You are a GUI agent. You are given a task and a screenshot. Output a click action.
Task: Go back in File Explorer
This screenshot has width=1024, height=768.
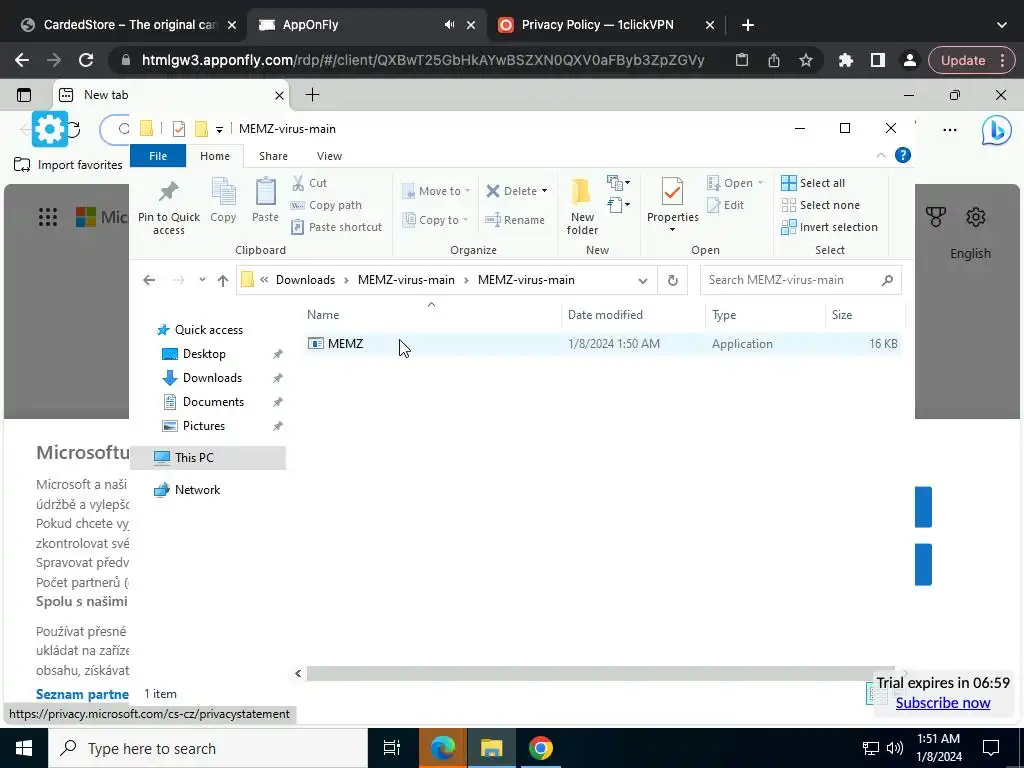tap(149, 280)
